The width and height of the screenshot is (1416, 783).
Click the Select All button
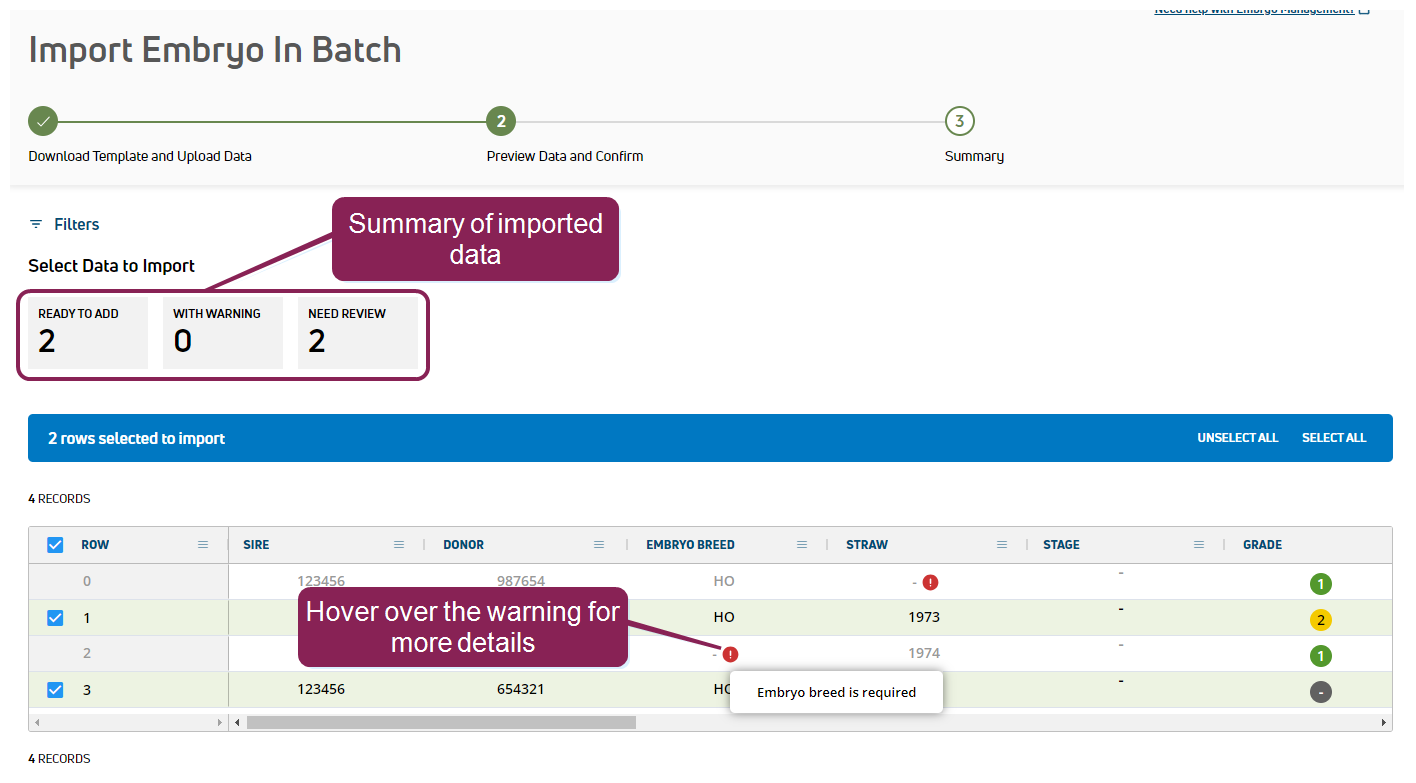(x=1333, y=438)
